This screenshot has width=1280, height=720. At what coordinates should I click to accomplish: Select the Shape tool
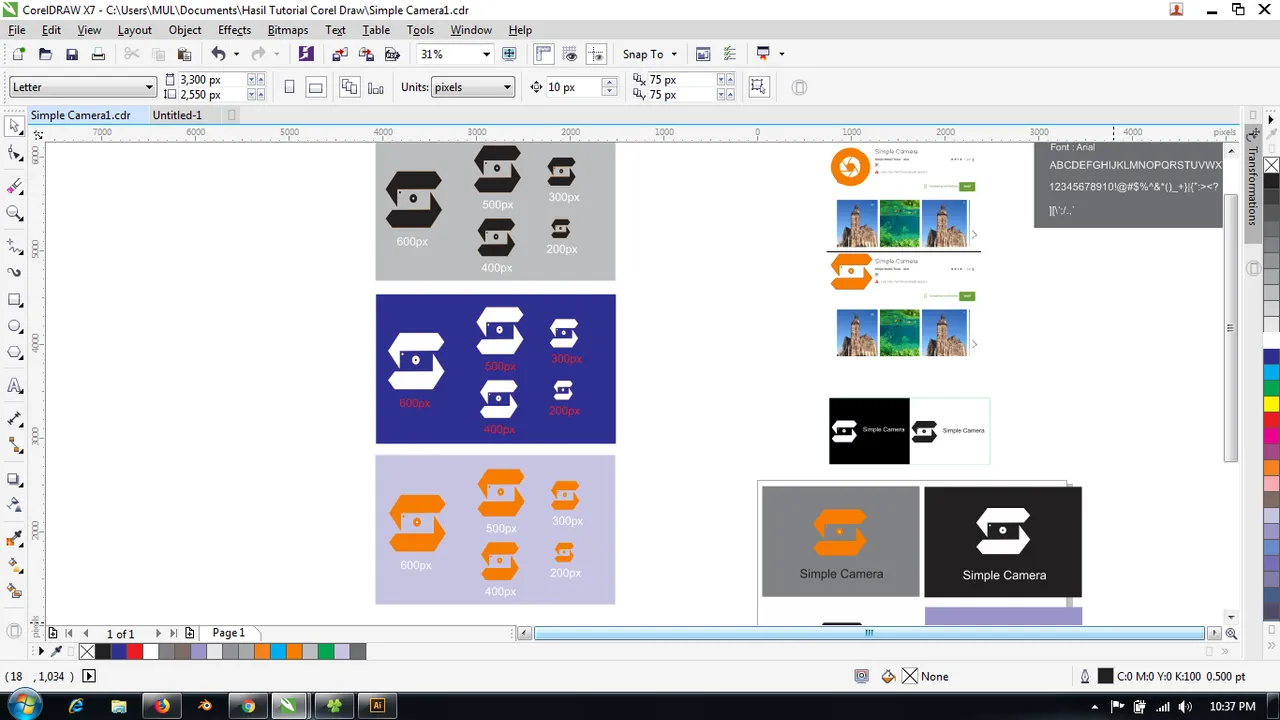coord(14,154)
